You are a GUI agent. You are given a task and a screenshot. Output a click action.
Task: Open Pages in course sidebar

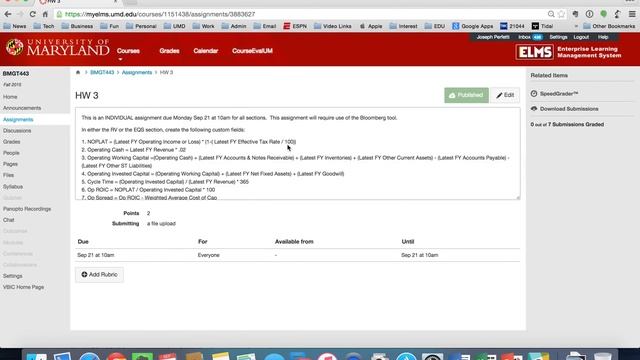pos(10,164)
